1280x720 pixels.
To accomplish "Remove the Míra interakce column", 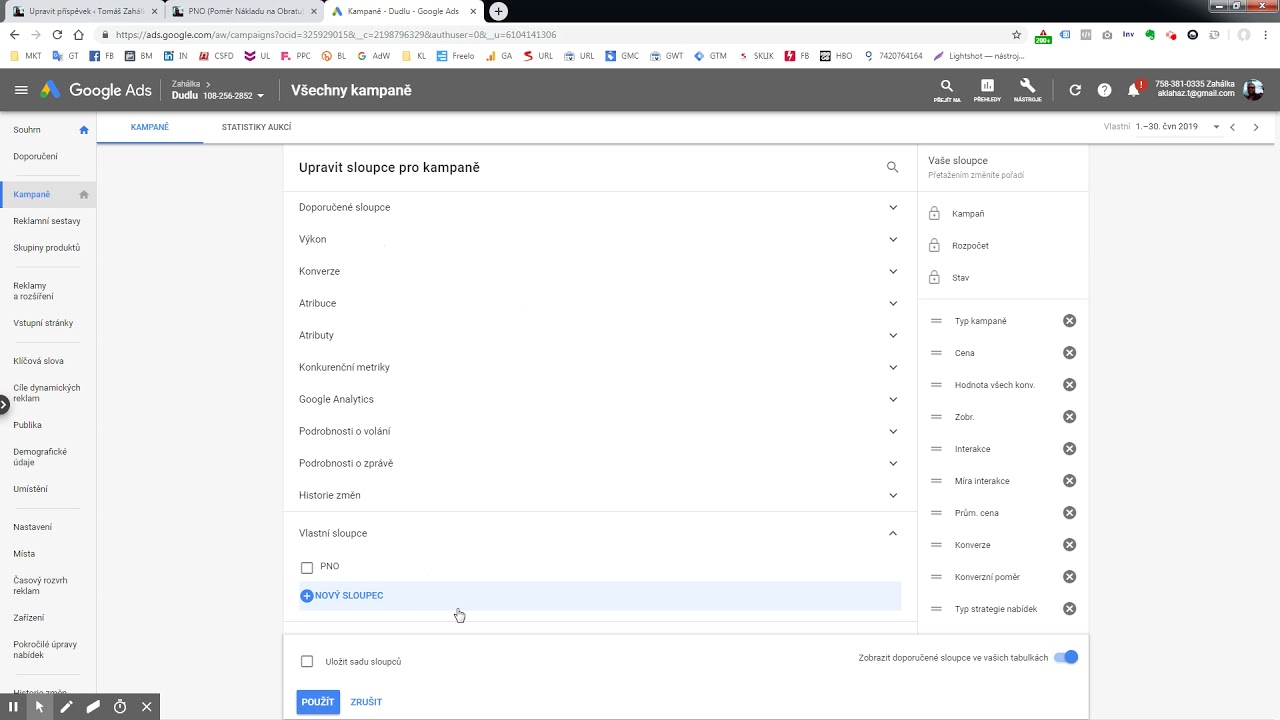I will [1069, 481].
